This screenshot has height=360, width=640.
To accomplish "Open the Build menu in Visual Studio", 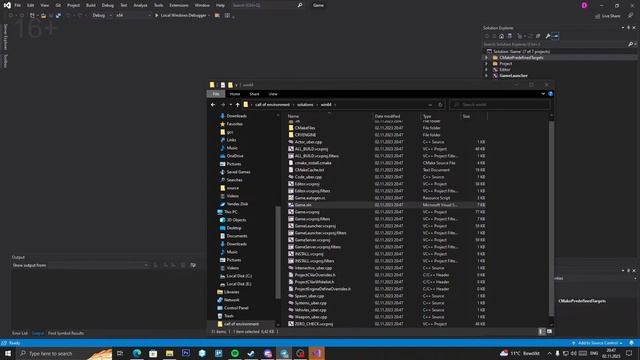I will (91, 5).
